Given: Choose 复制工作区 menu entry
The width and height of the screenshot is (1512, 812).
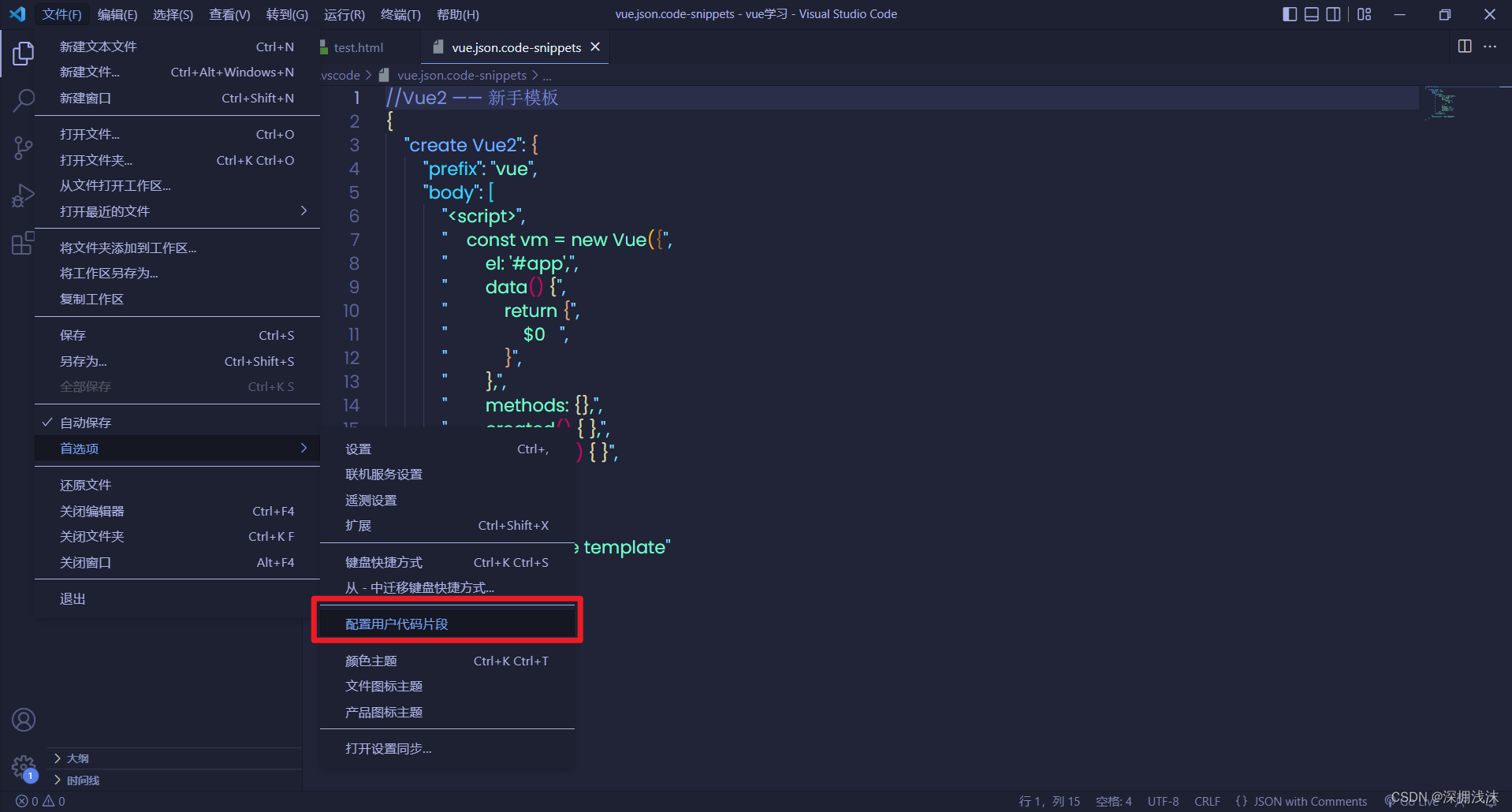Looking at the screenshot, I should pos(177,299).
